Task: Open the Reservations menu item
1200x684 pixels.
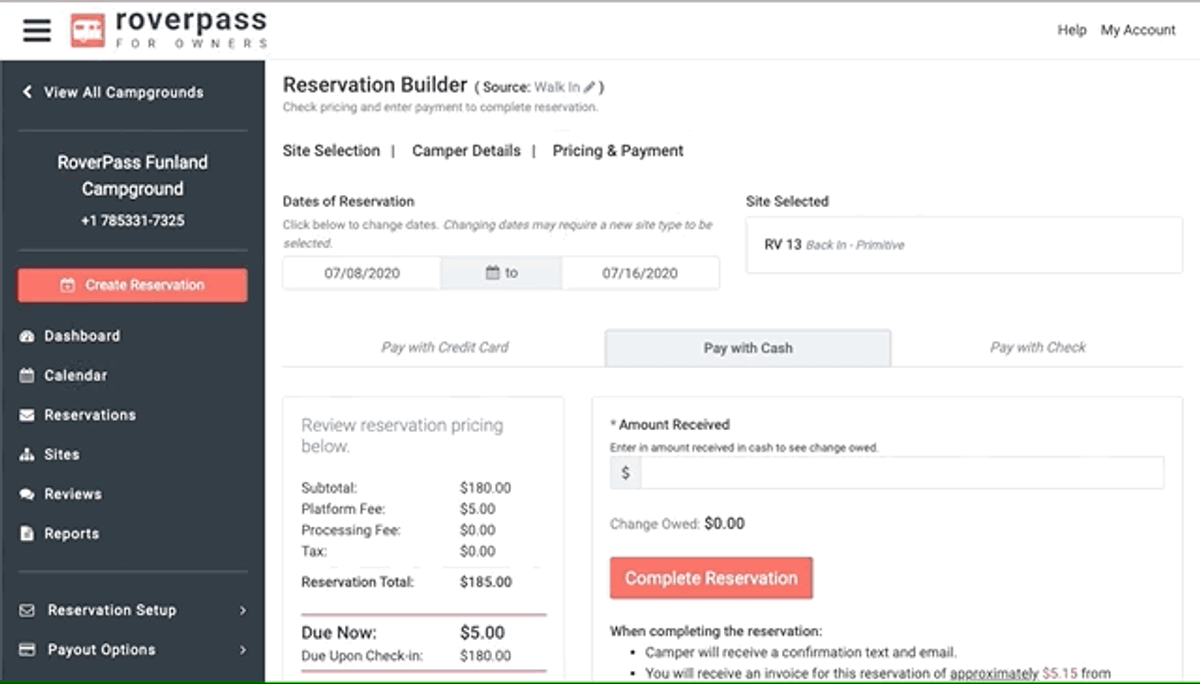Action: tap(90, 415)
